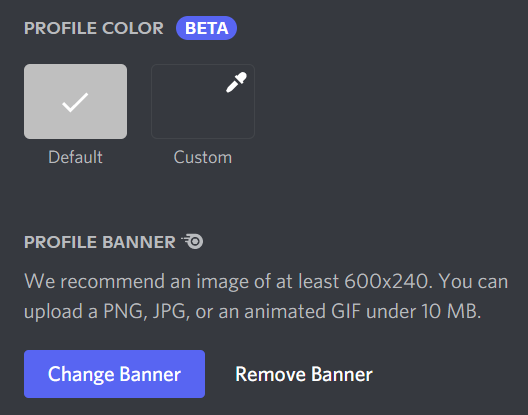Image resolution: width=528 pixels, height=415 pixels.
Task: Choose the Default color option
Action: [x=75, y=101]
